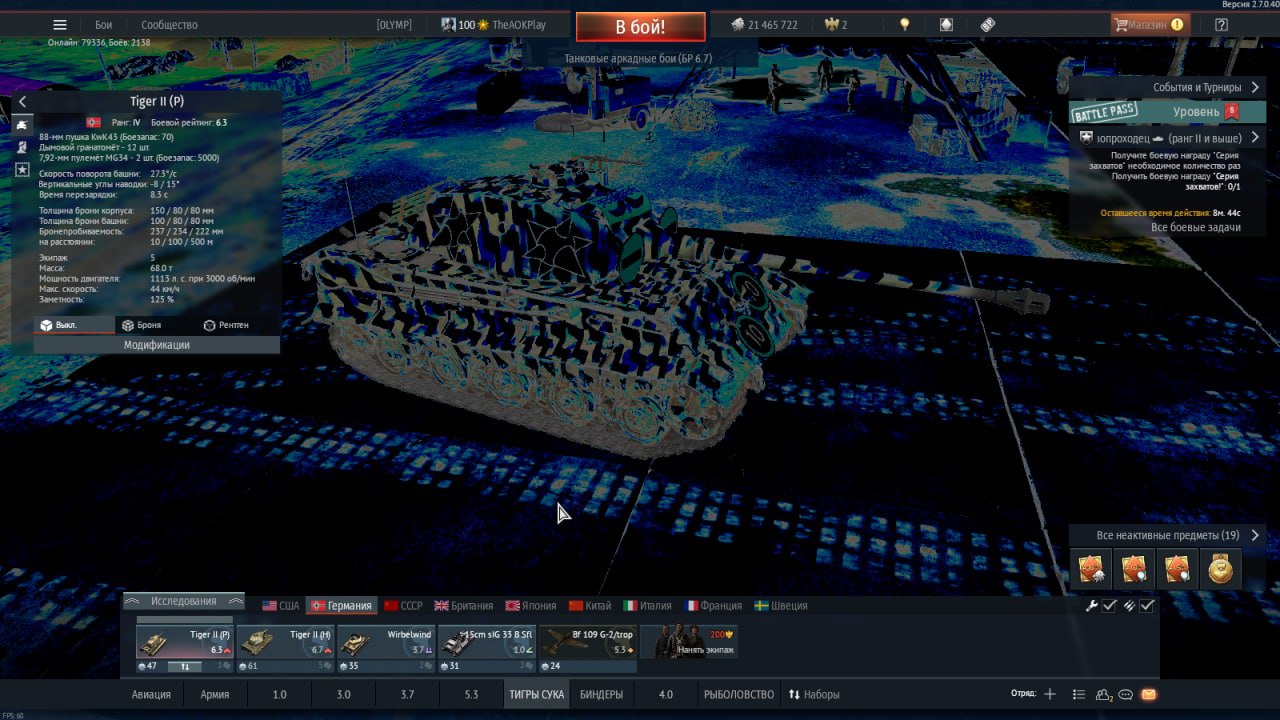1280x720 pixels.
Task: Switch to the 1.0 preset
Action: pyautogui.click(x=279, y=694)
